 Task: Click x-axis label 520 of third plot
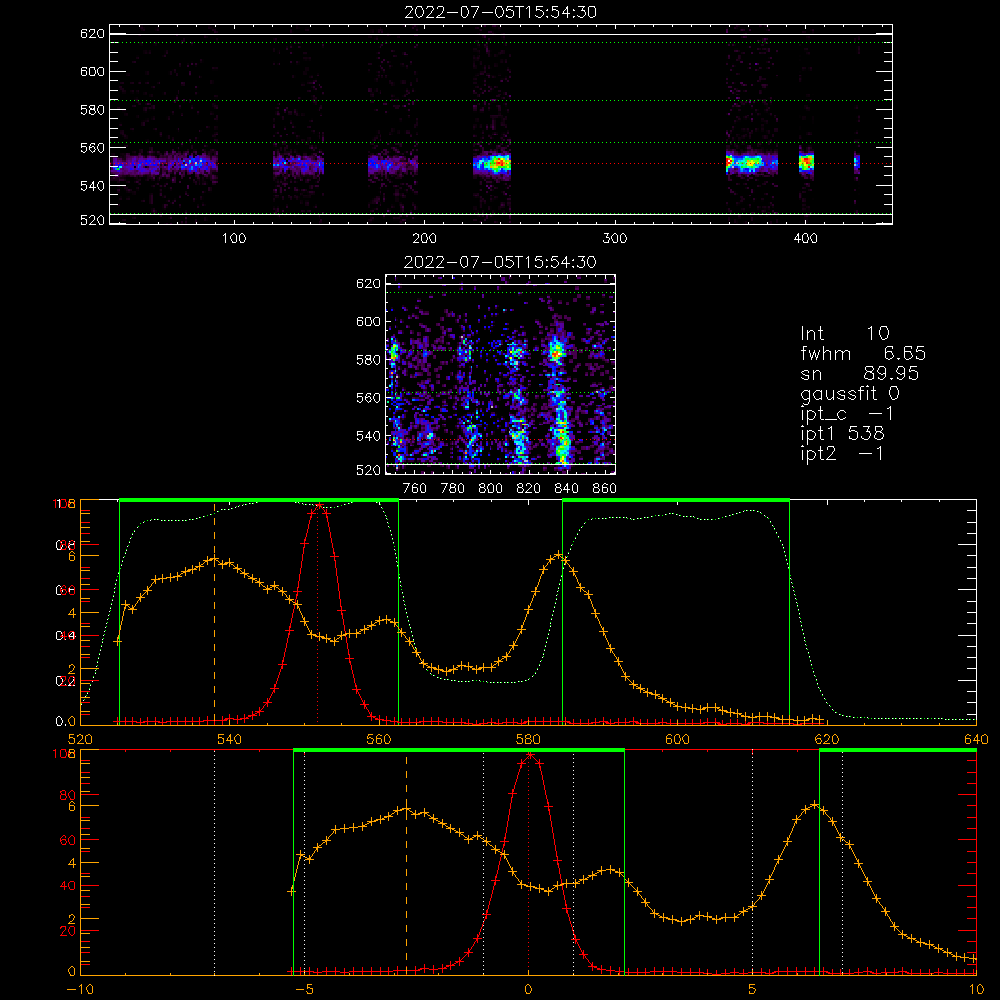pyautogui.click(x=80, y=739)
